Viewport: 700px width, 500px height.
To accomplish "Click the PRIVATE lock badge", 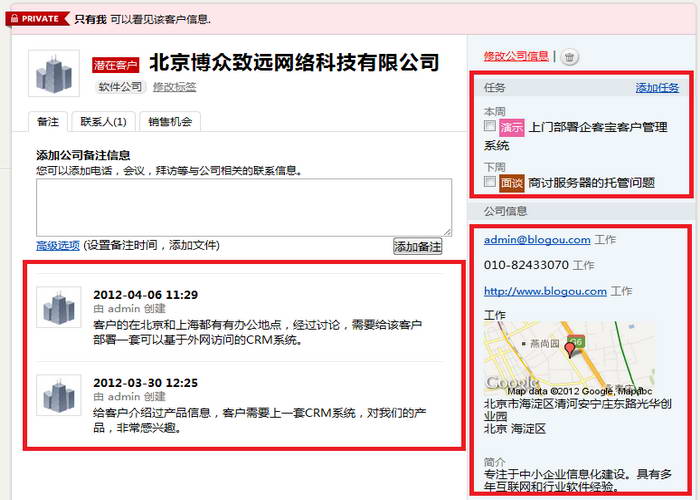I will click(38, 19).
